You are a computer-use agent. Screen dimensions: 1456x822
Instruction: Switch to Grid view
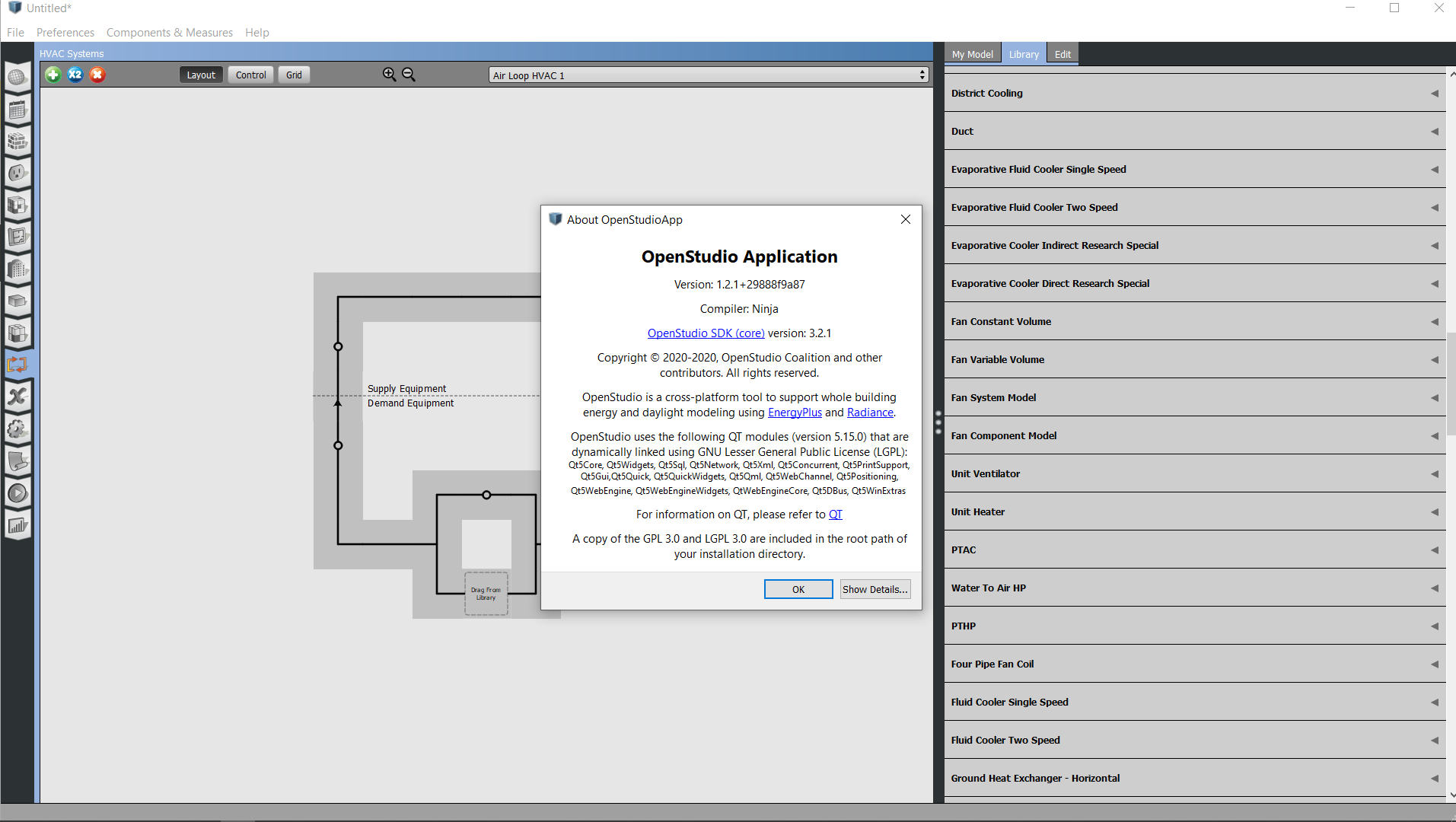(295, 75)
